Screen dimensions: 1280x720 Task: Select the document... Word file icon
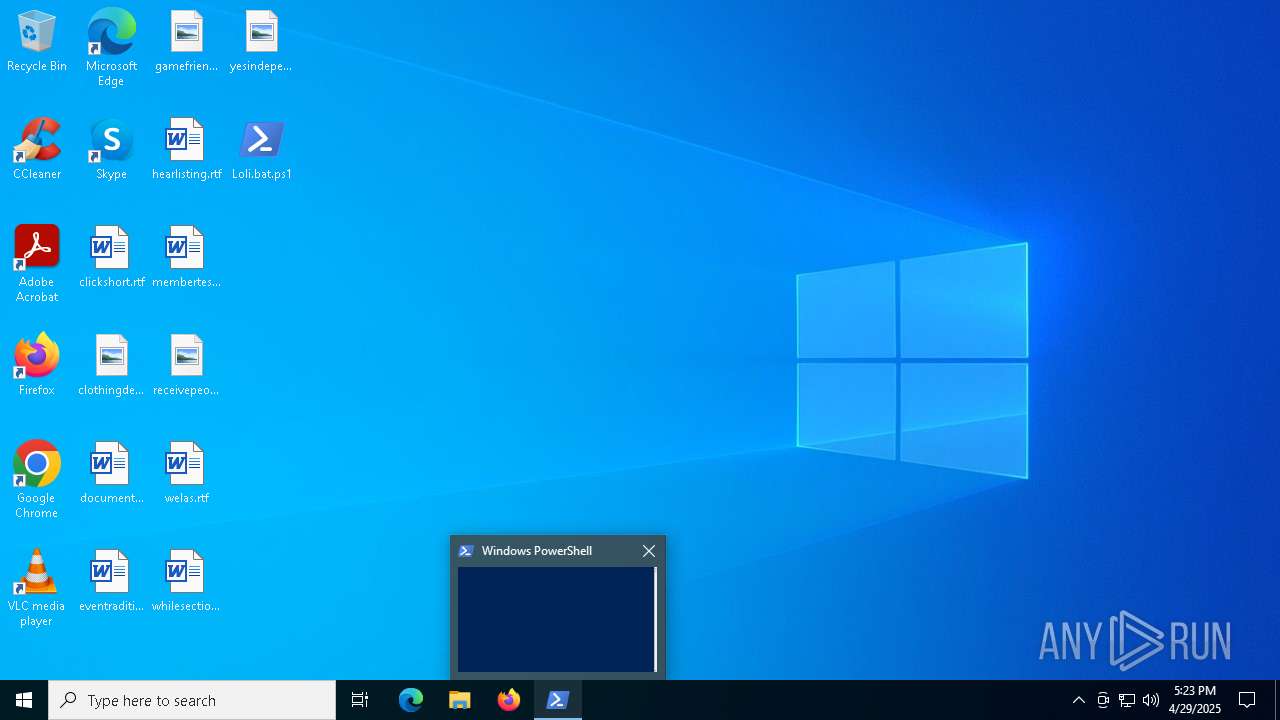click(111, 474)
